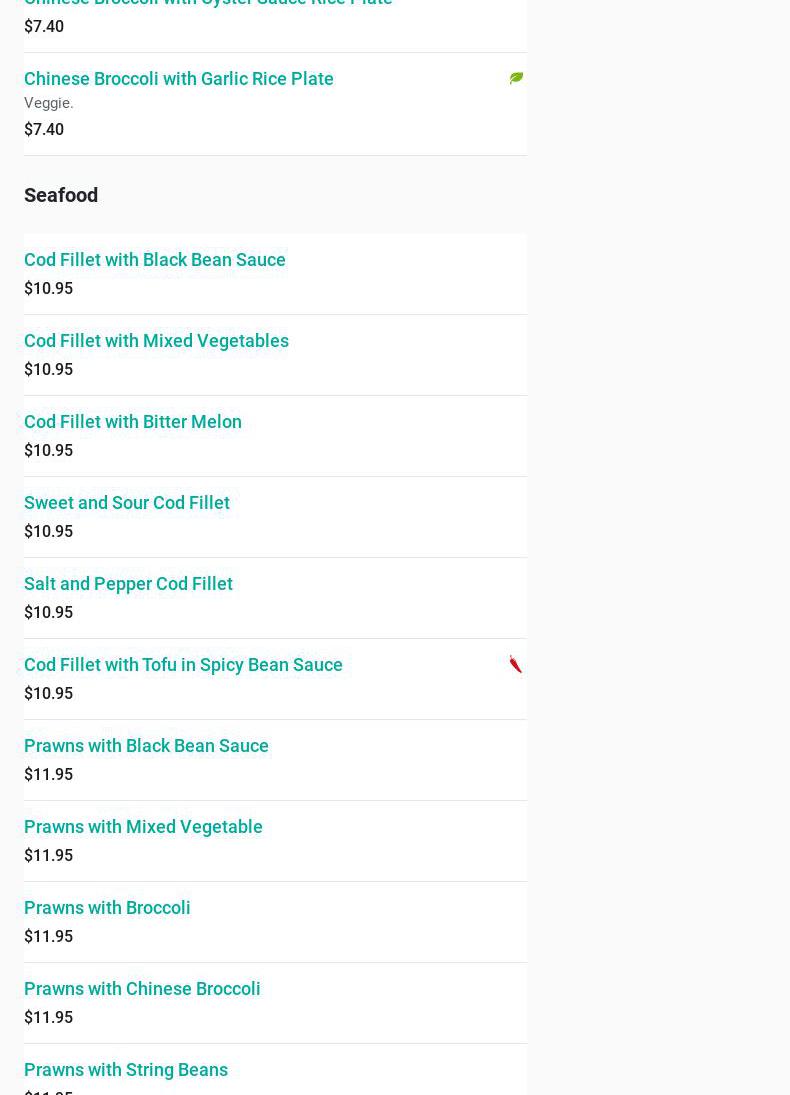Open Chinese Broccoli with Garlic Rice Plate
This screenshot has width=790, height=1095.
pos(179,79)
